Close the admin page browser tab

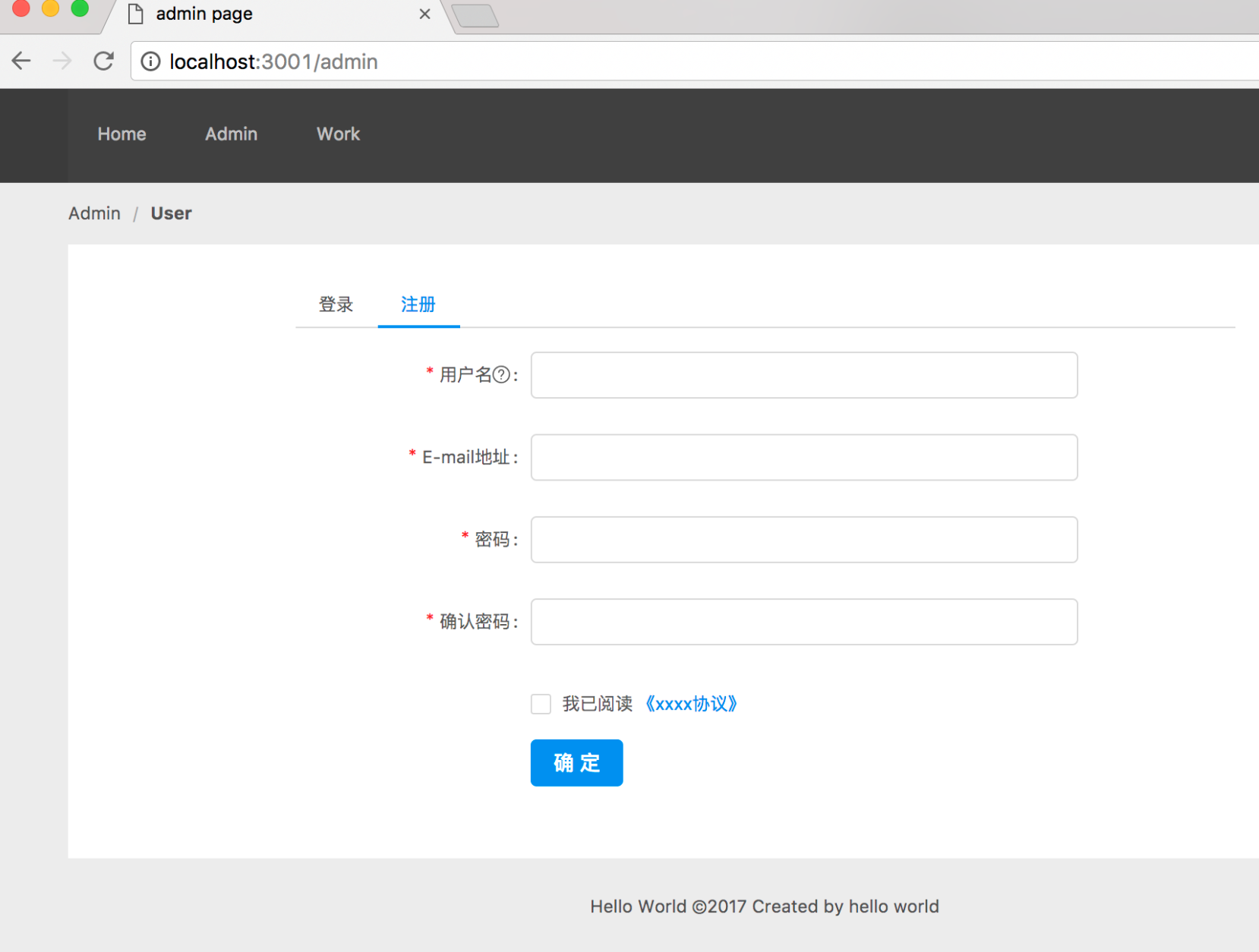click(424, 14)
